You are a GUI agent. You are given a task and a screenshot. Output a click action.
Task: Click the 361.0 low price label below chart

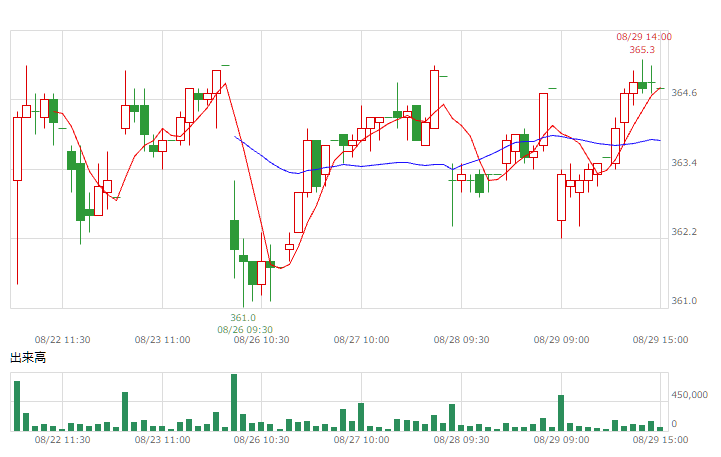click(x=243, y=318)
